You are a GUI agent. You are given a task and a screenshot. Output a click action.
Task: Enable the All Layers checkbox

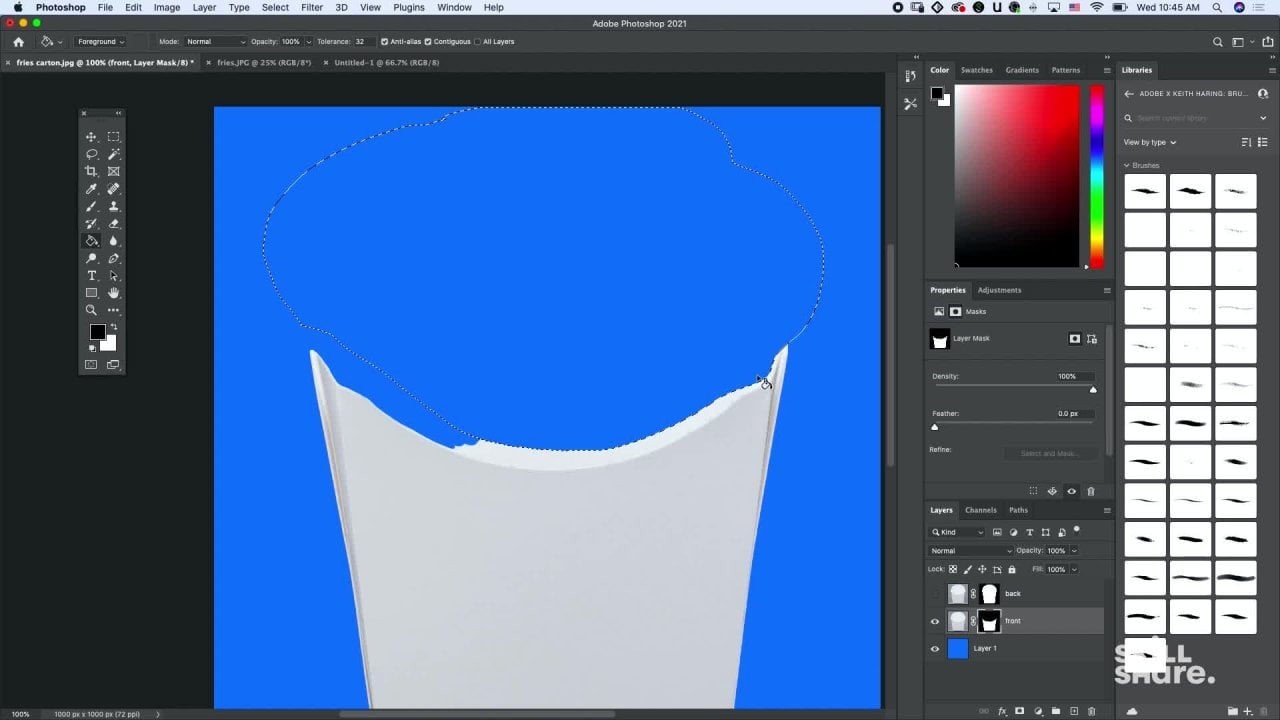[x=478, y=42]
